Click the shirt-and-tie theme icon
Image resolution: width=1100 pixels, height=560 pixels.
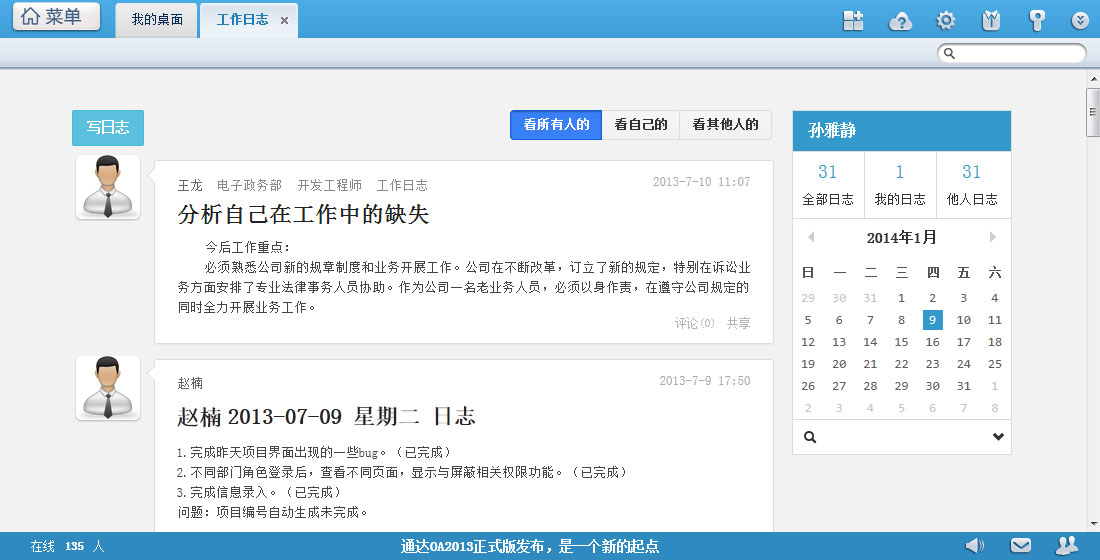coord(991,20)
